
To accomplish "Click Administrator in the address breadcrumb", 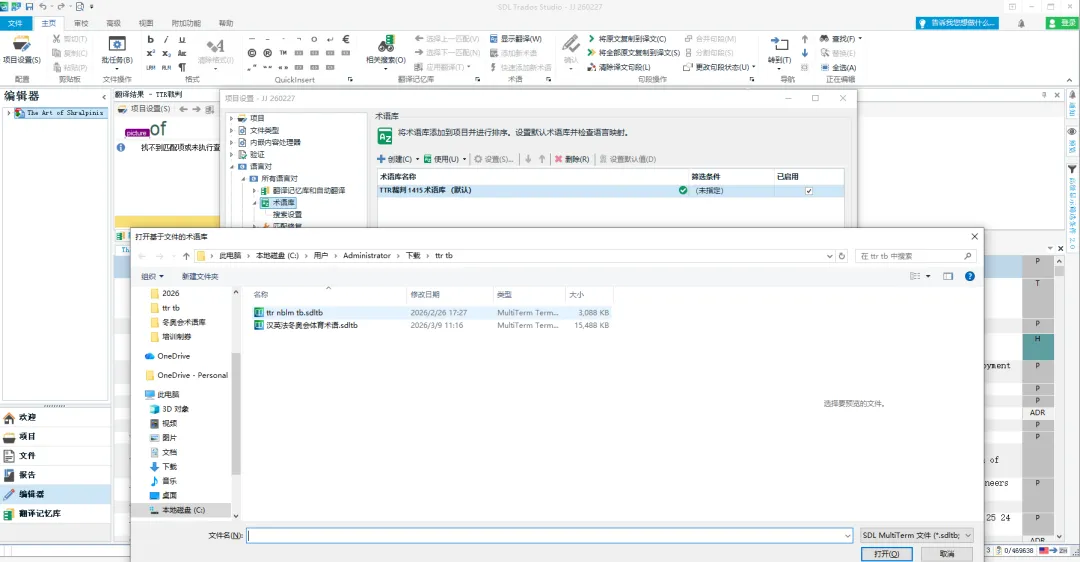I will click(x=366, y=256).
